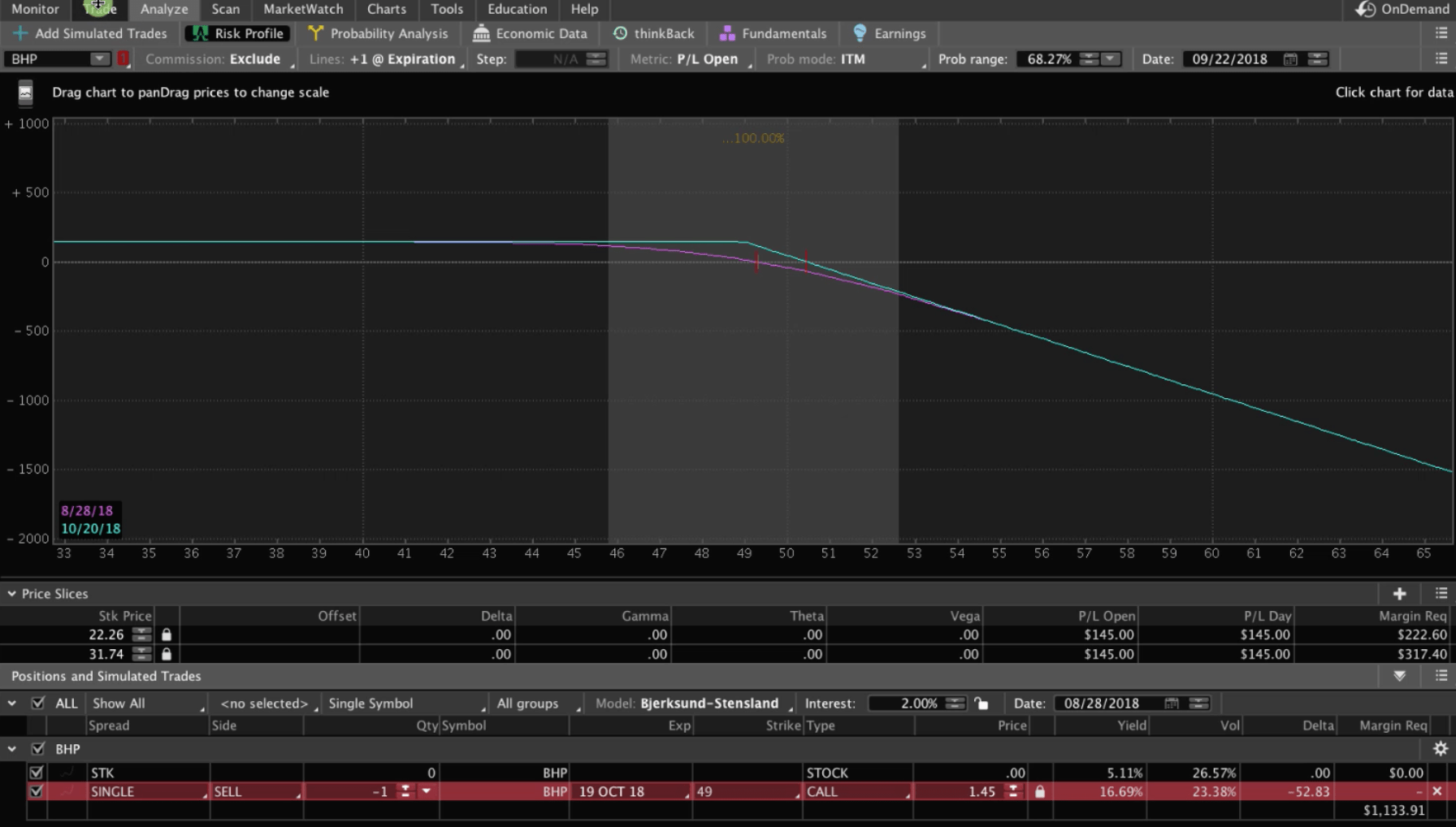
Task: Open the Add Simulated Trades tab
Action: pyautogui.click(x=90, y=33)
